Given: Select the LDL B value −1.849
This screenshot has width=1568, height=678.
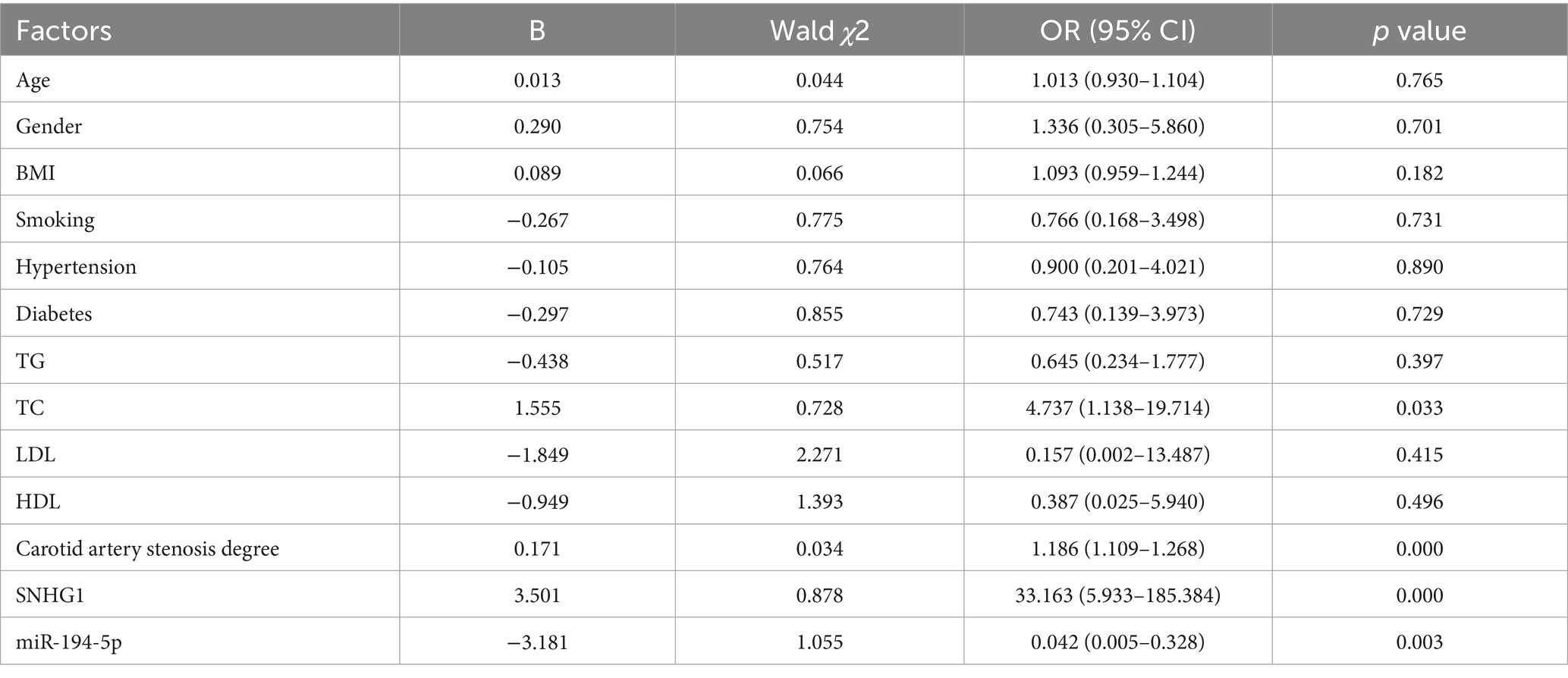Looking at the screenshot, I should pyautogui.click(x=537, y=455).
